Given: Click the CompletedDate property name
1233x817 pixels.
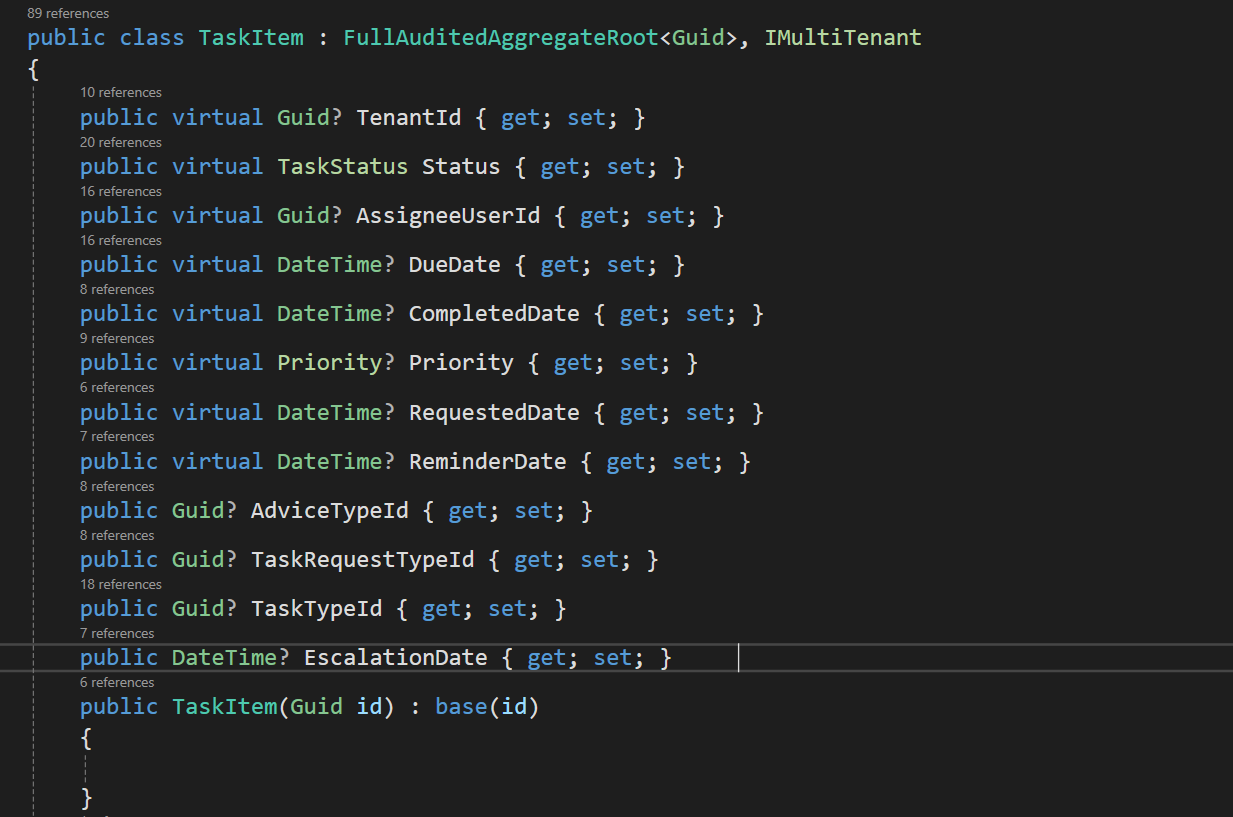Looking at the screenshot, I should click(493, 314).
